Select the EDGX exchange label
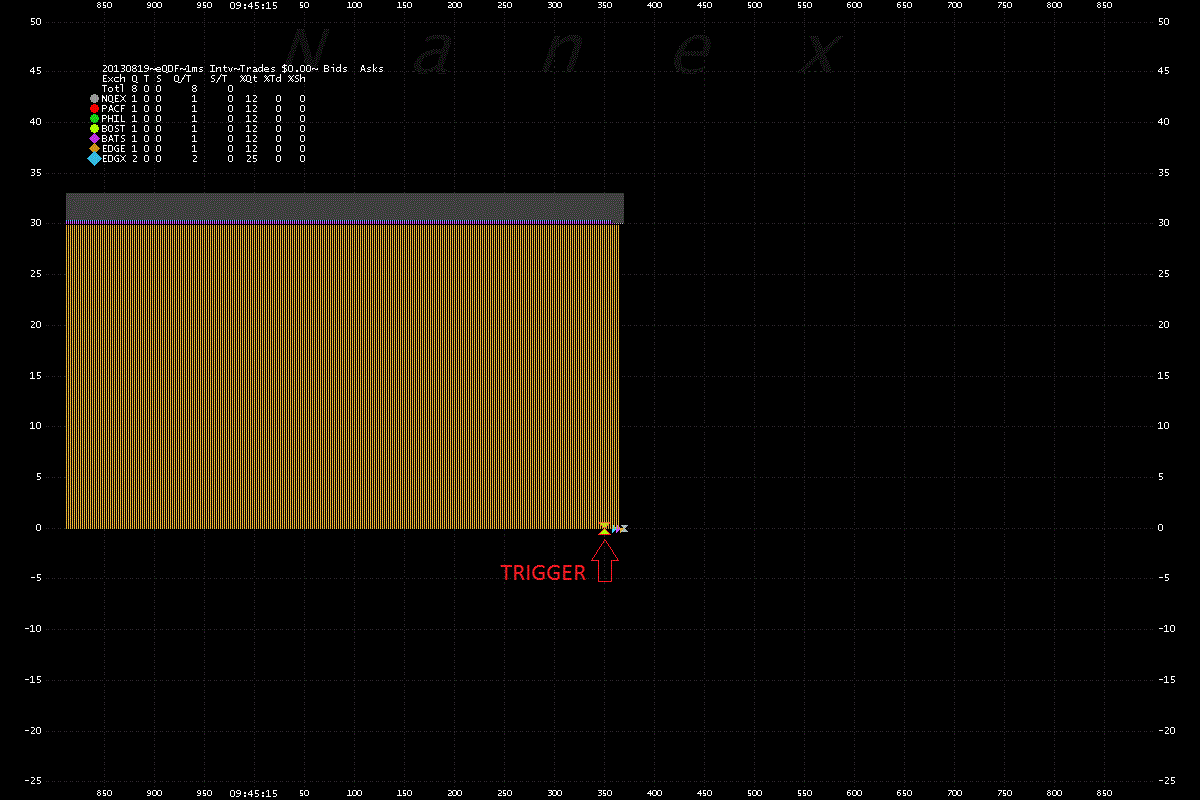 [113, 158]
